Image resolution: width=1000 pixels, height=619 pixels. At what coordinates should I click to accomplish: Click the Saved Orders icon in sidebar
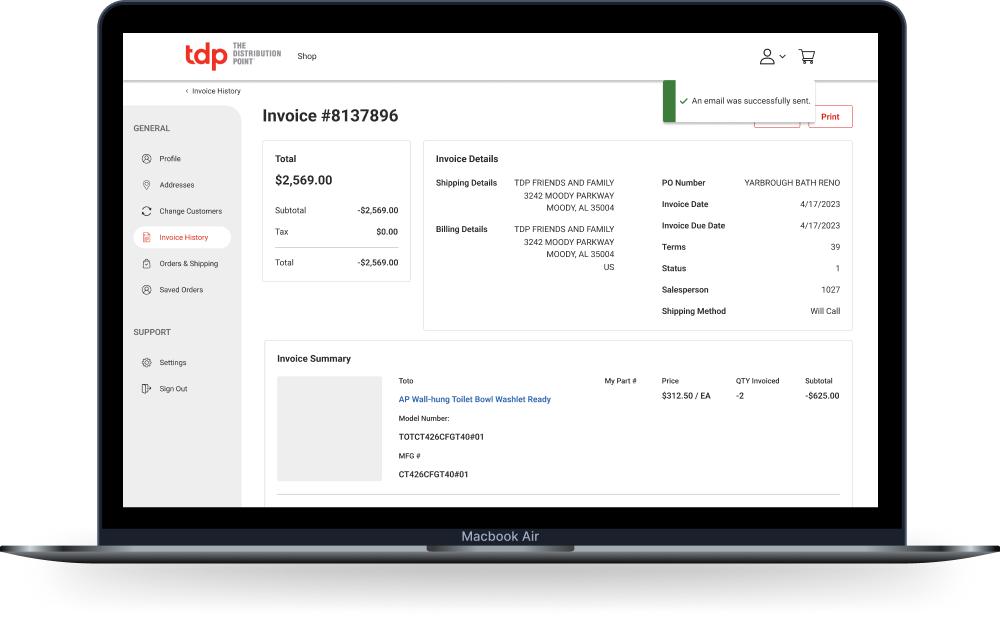[x=146, y=290]
